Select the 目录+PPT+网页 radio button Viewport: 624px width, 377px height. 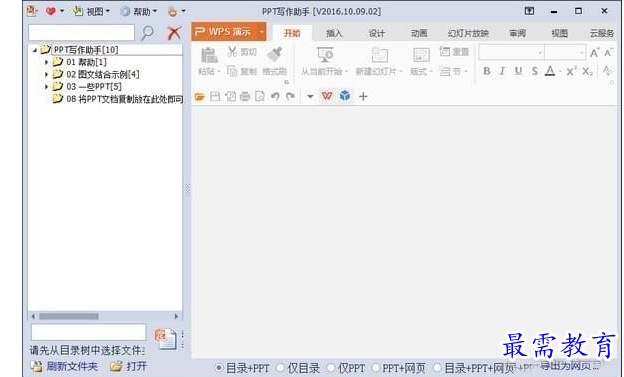pyautogui.click(x=437, y=368)
